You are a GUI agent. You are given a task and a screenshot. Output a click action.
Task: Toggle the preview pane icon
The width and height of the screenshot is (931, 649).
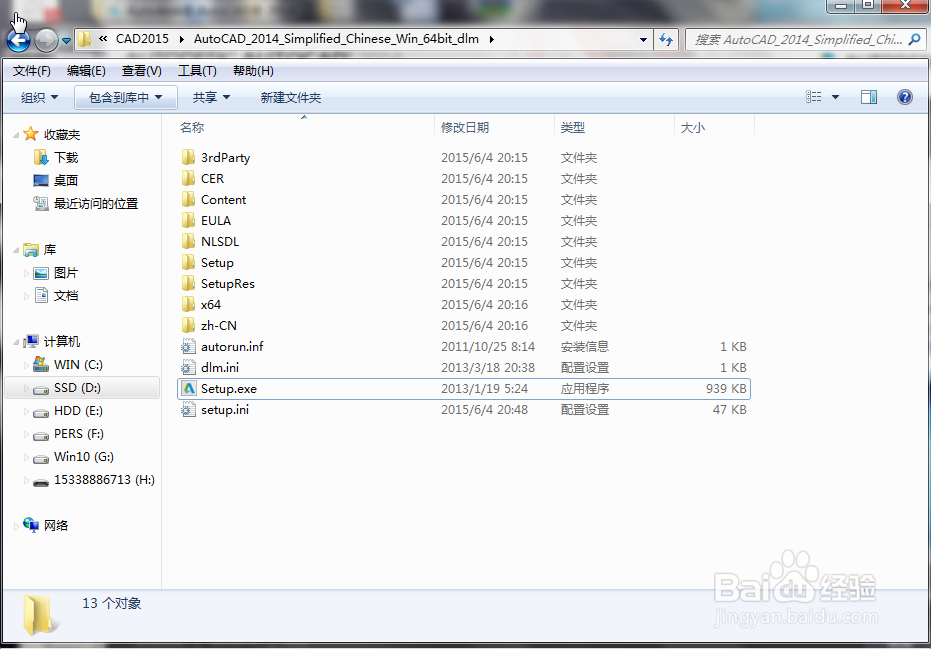click(868, 96)
